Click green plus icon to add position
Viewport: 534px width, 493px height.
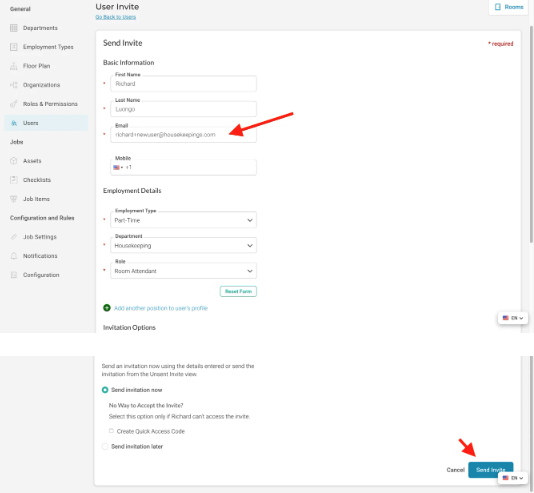point(107,308)
